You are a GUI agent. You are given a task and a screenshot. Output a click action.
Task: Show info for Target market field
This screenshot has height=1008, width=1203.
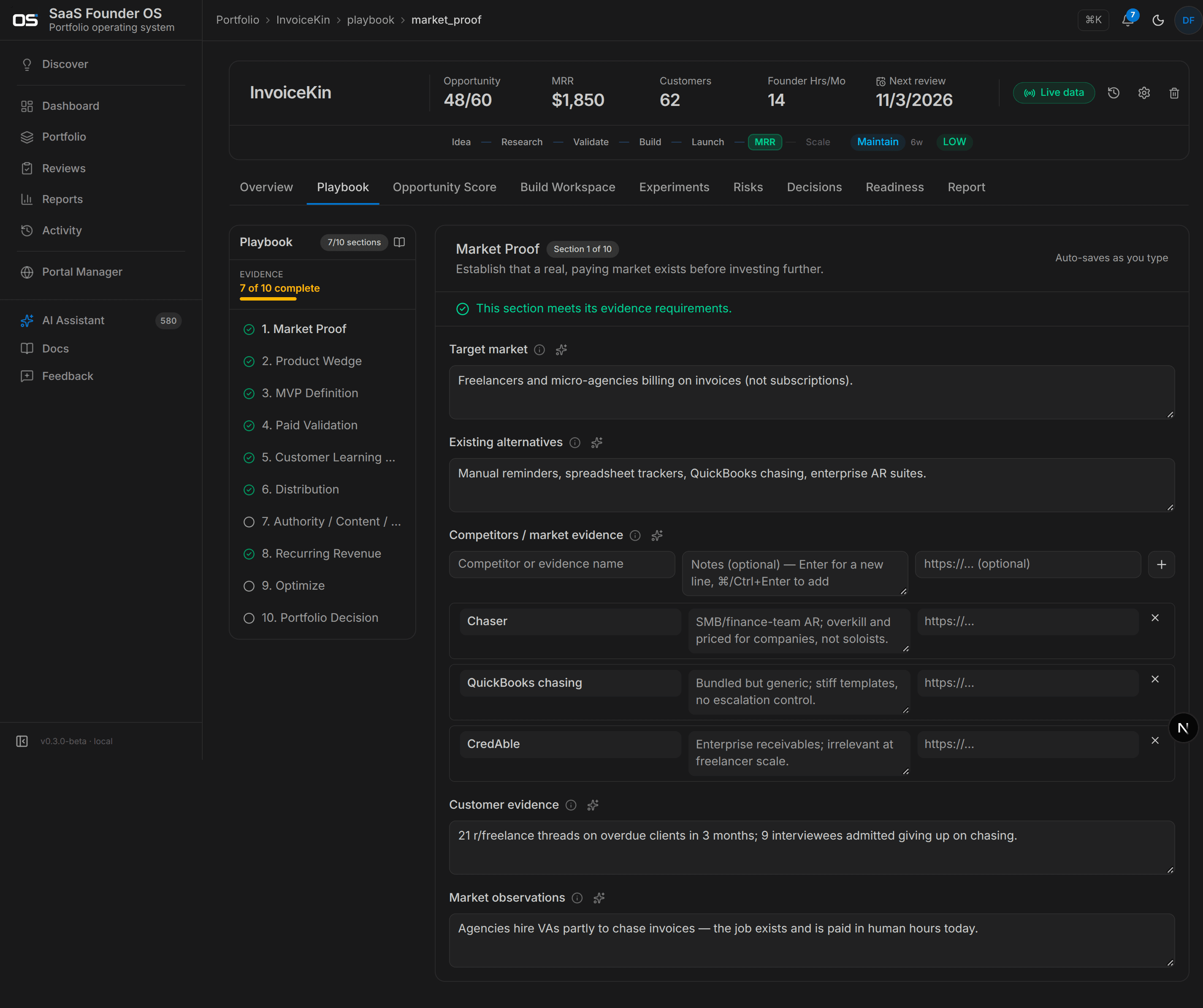pyautogui.click(x=539, y=350)
